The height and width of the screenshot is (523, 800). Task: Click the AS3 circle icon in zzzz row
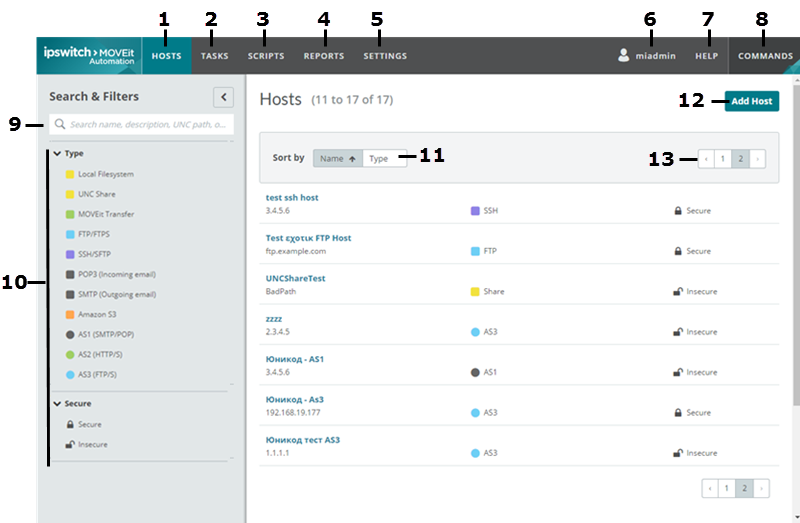[475, 332]
